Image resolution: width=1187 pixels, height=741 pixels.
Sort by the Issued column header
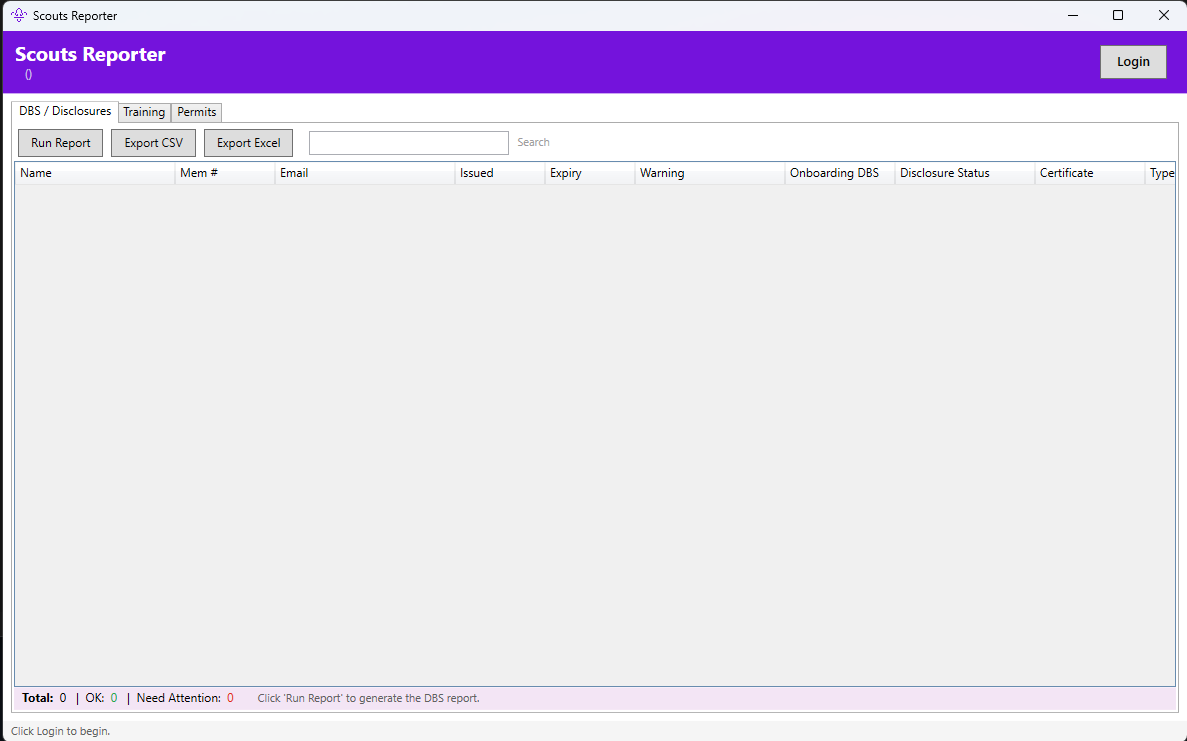(x=500, y=173)
